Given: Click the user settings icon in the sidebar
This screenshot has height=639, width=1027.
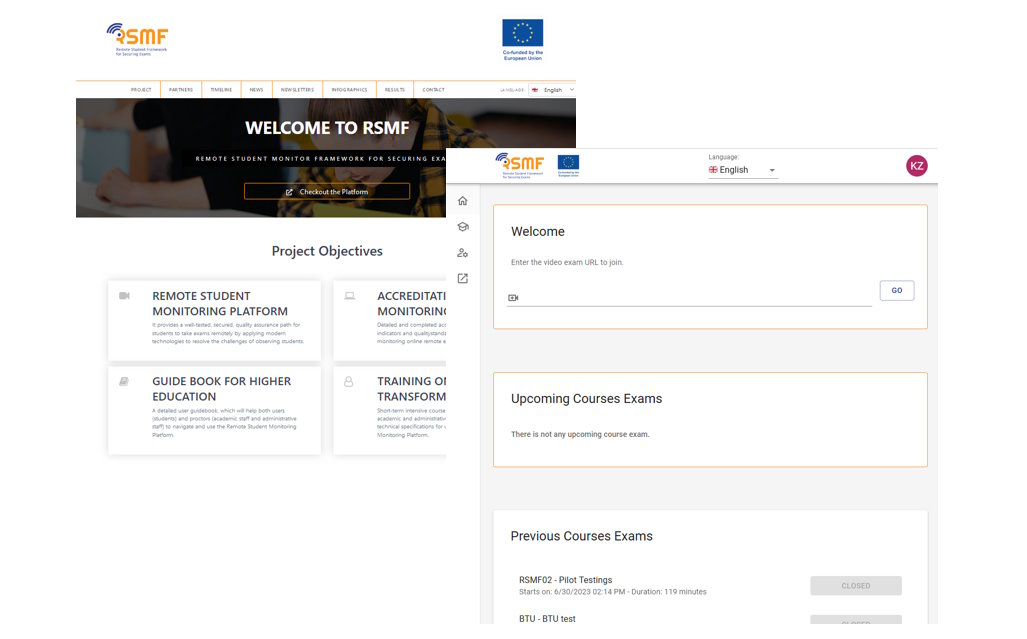Looking at the screenshot, I should 462,252.
